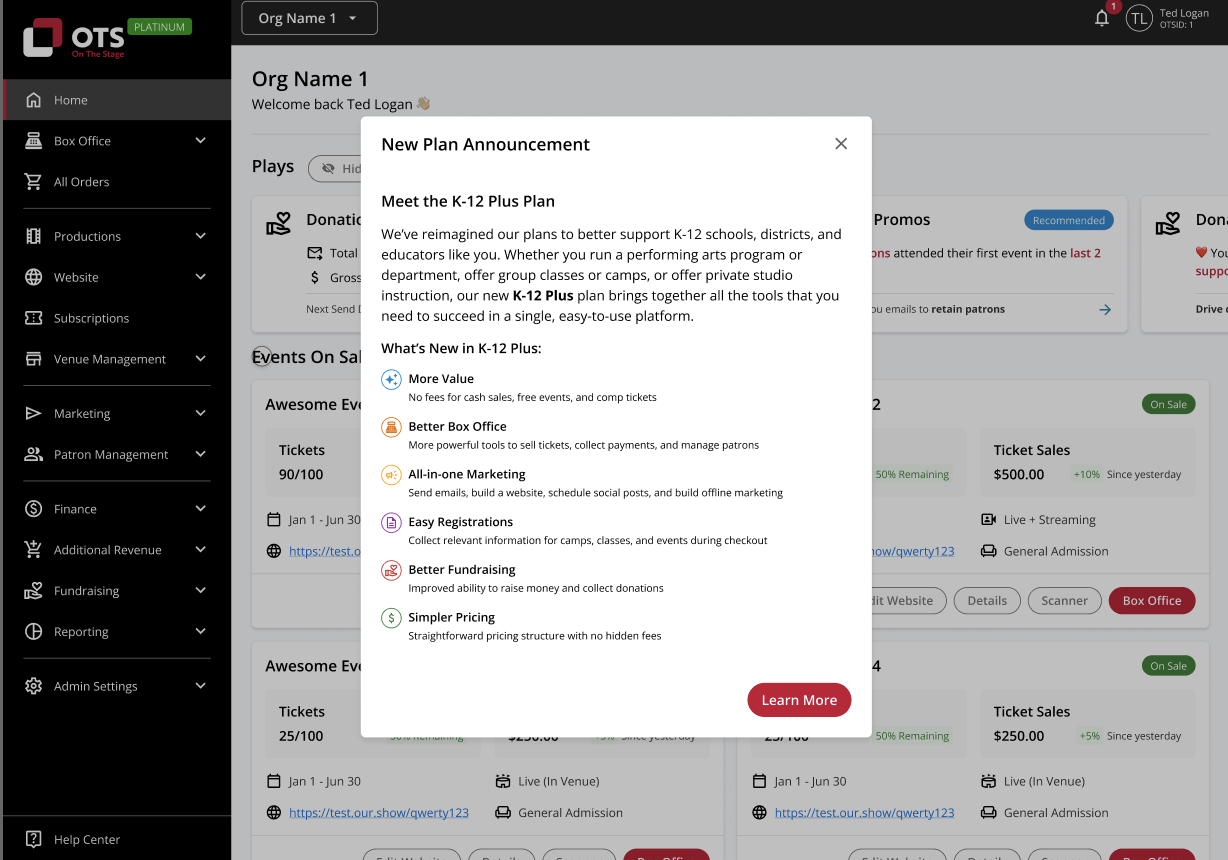Click the arrow on the retain patrons card
Image resolution: width=1228 pixels, height=860 pixels.
click(1105, 310)
